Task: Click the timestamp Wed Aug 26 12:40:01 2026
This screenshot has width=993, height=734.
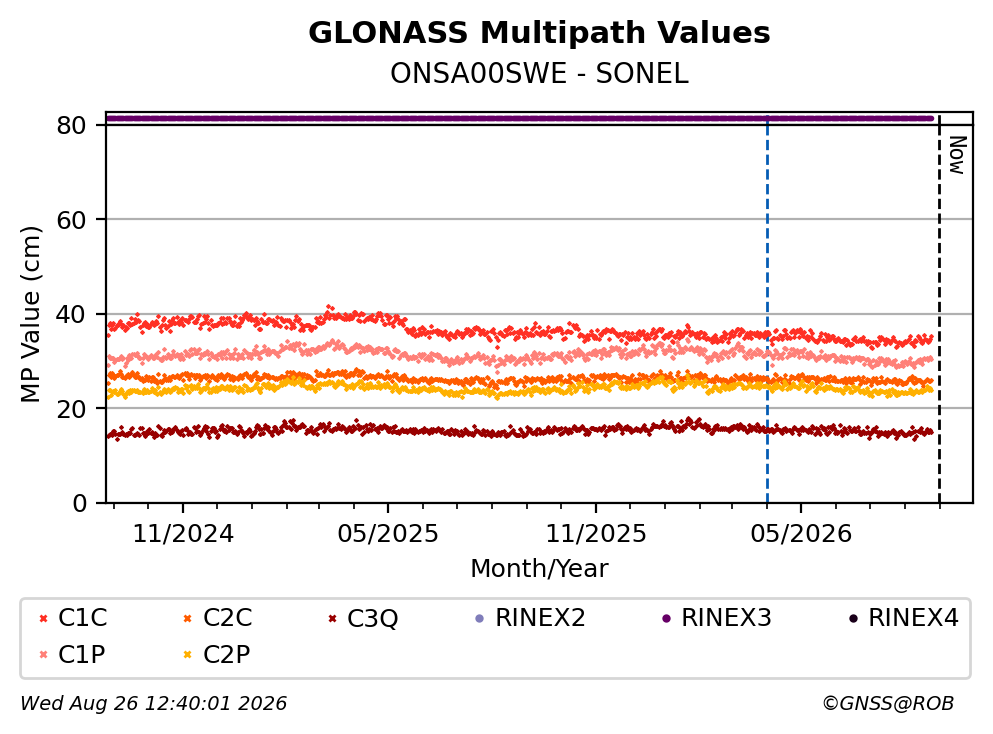Action: (x=154, y=704)
